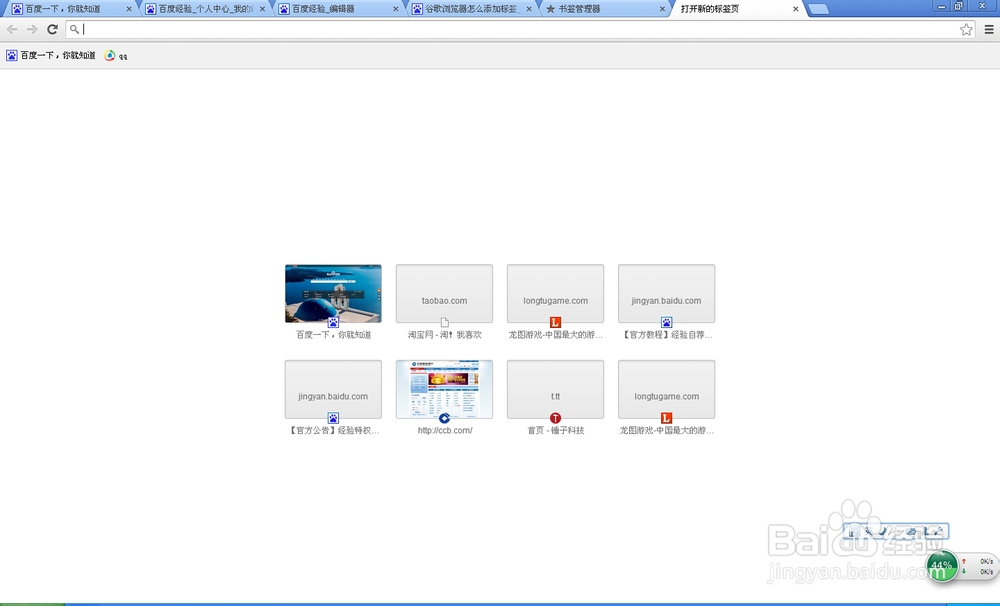Open the 百度一下 thumbnail with the blue dome image
Image resolution: width=1000 pixels, height=606 pixels.
coord(333,293)
